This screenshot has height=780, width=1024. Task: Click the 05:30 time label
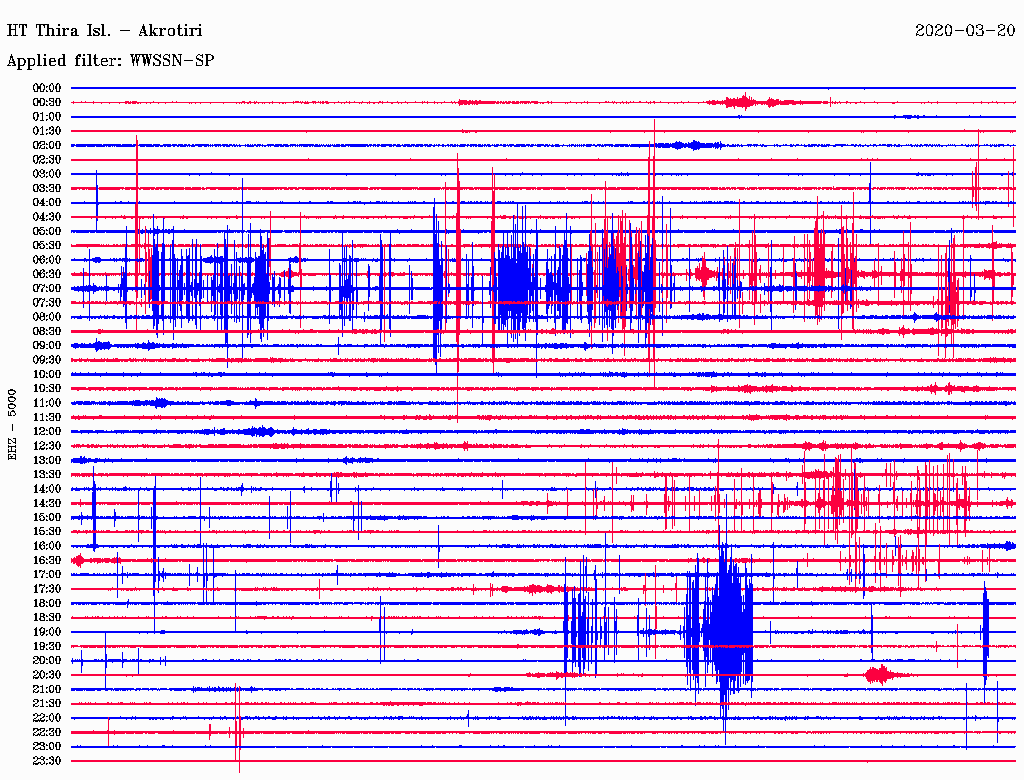pyautogui.click(x=47, y=246)
